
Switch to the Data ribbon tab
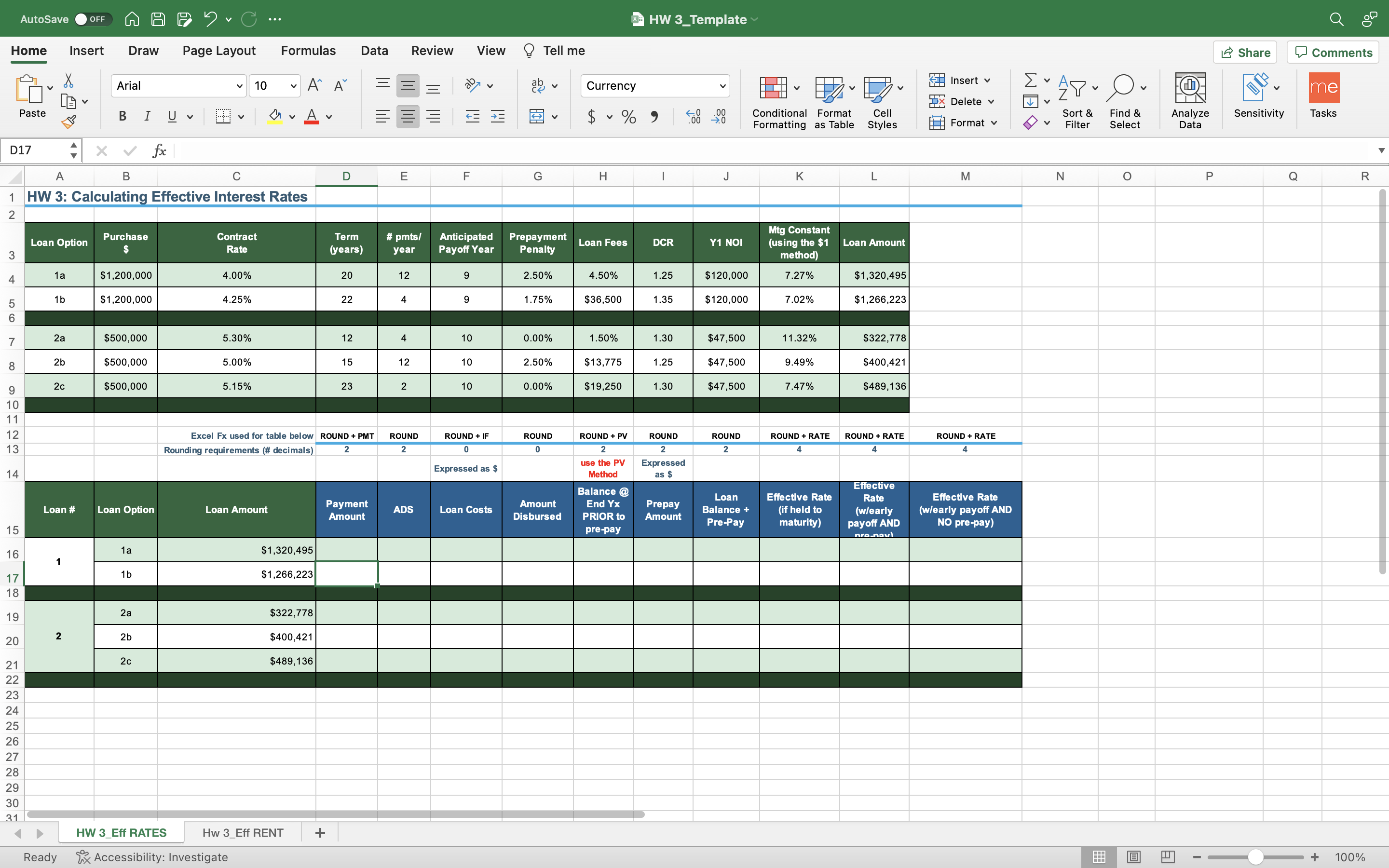click(374, 51)
